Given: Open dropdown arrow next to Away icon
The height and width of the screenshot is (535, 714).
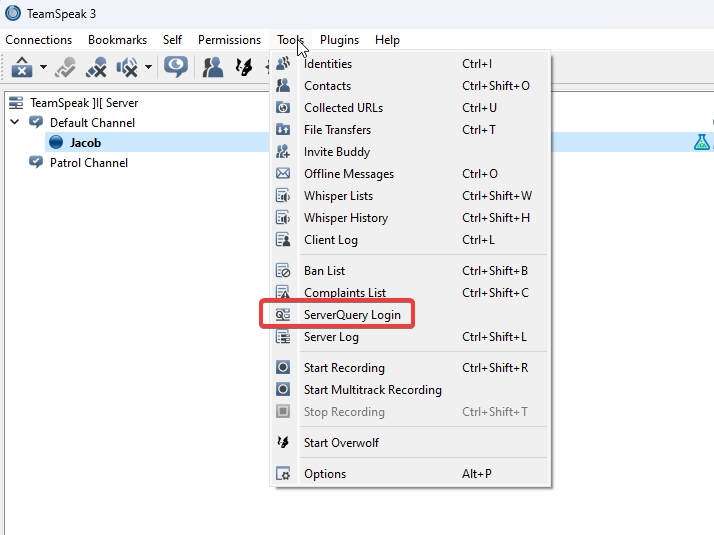Looking at the screenshot, I should point(43,68).
